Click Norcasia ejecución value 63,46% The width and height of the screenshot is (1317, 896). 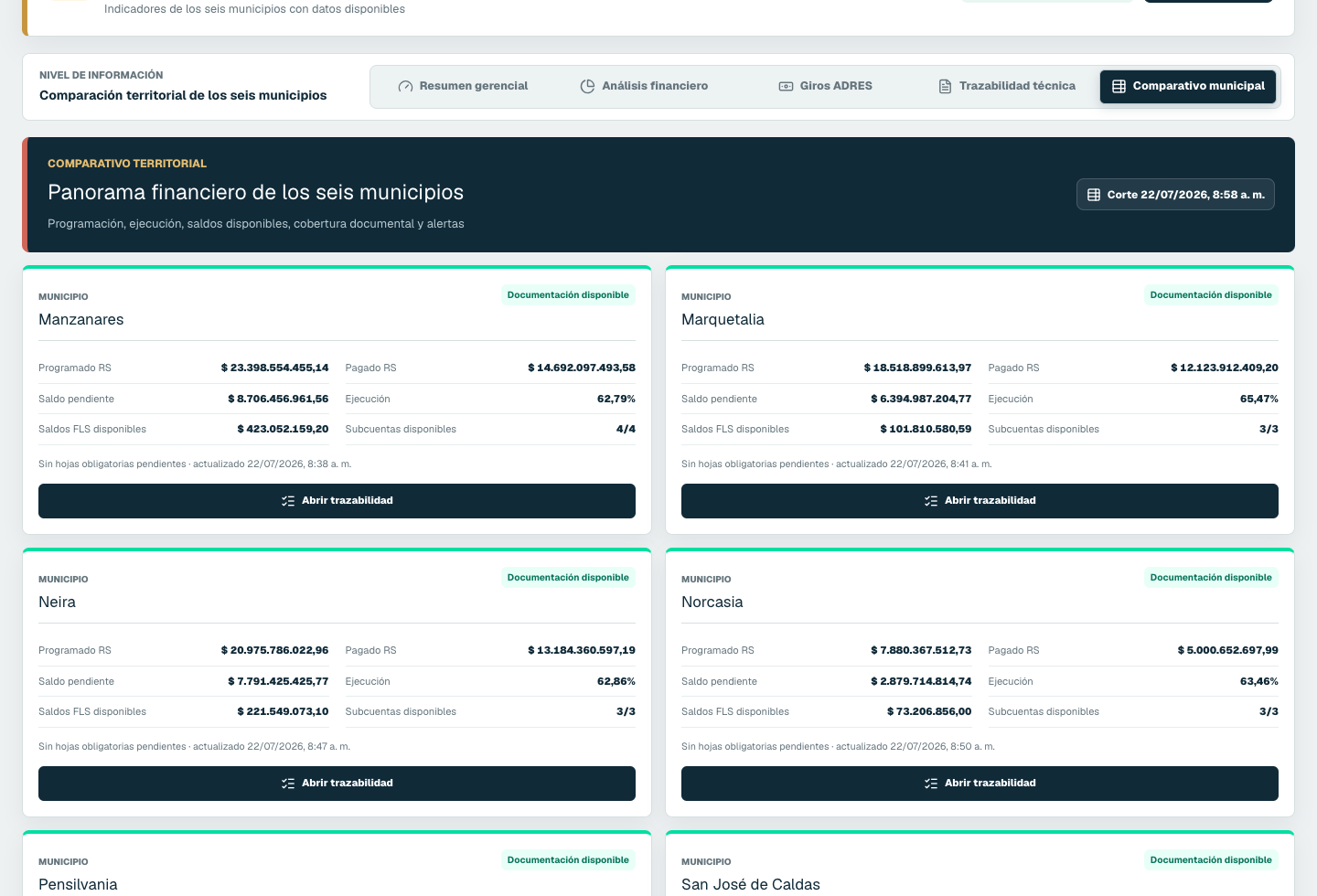pyautogui.click(x=1259, y=681)
